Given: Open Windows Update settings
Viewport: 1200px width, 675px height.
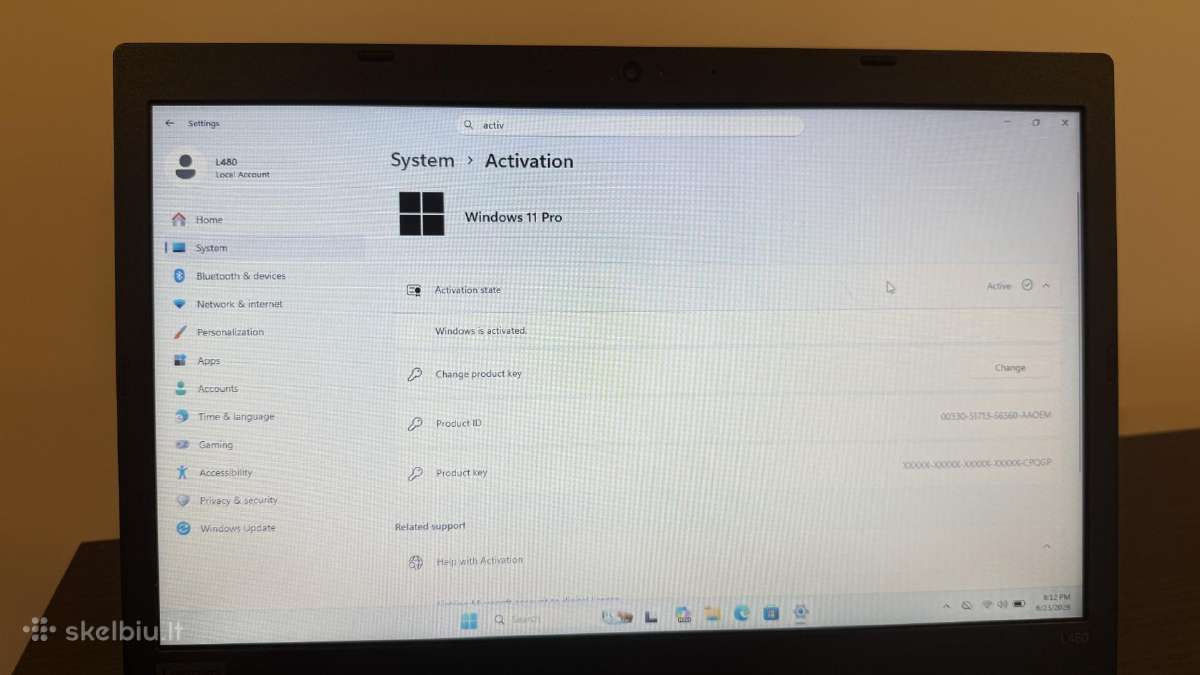Looking at the screenshot, I should coord(237,528).
